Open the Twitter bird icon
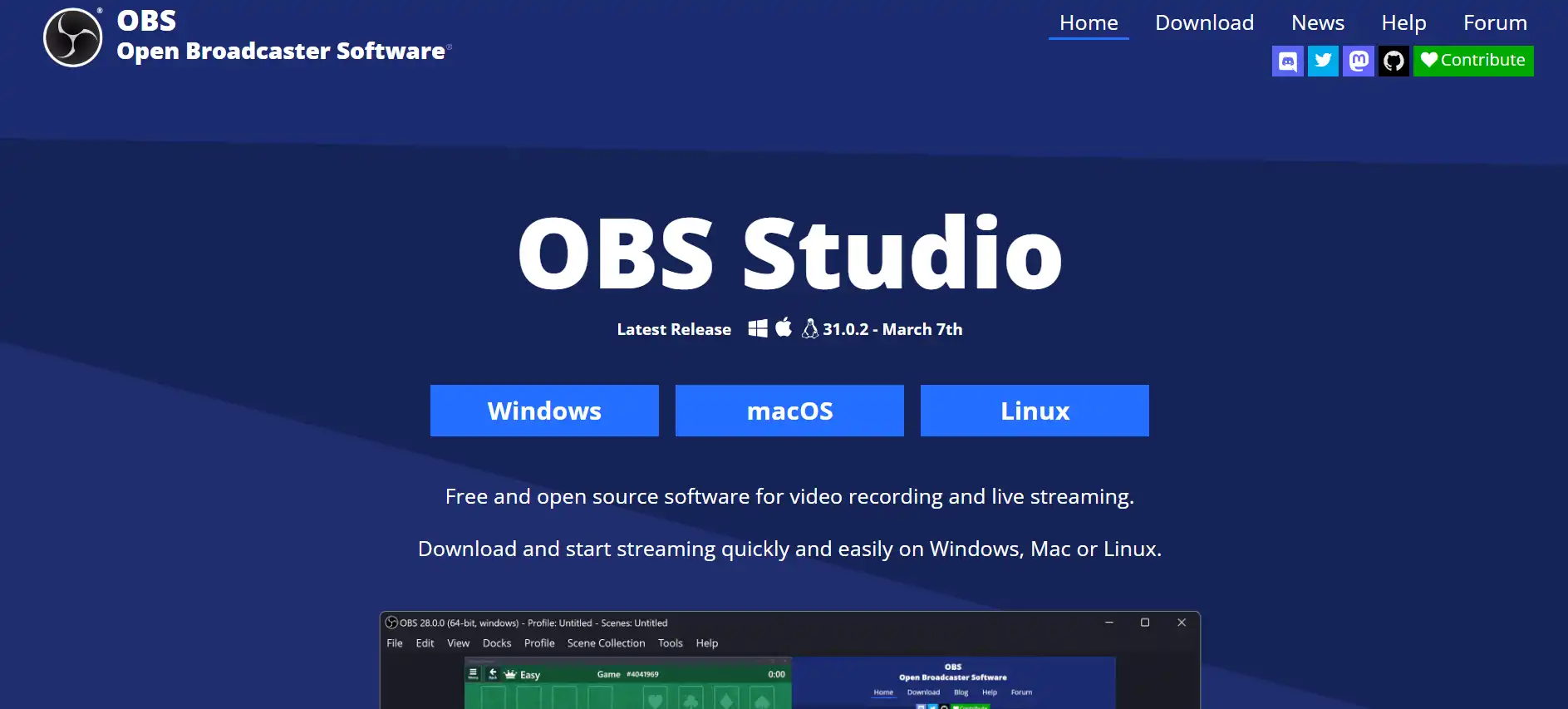This screenshot has height=709, width=1568. (x=1323, y=61)
